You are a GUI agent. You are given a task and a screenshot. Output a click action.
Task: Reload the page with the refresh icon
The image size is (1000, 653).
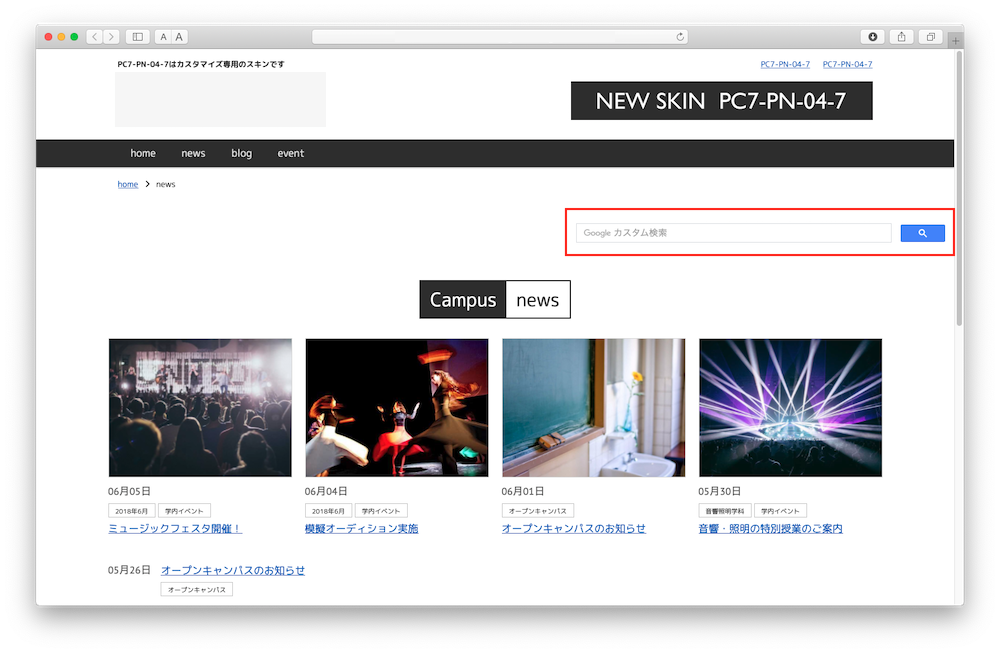680,37
